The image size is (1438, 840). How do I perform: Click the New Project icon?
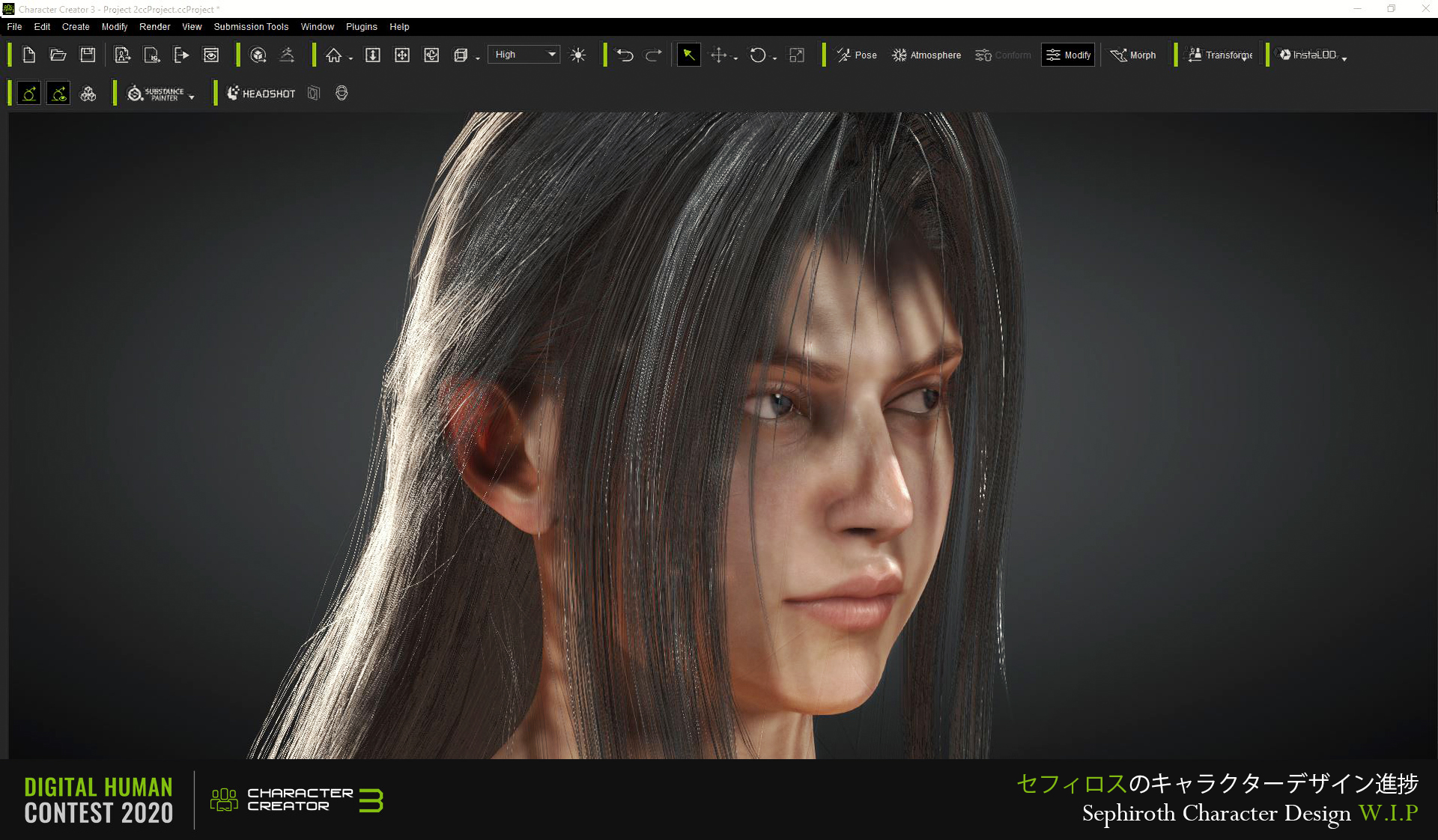pyautogui.click(x=29, y=55)
